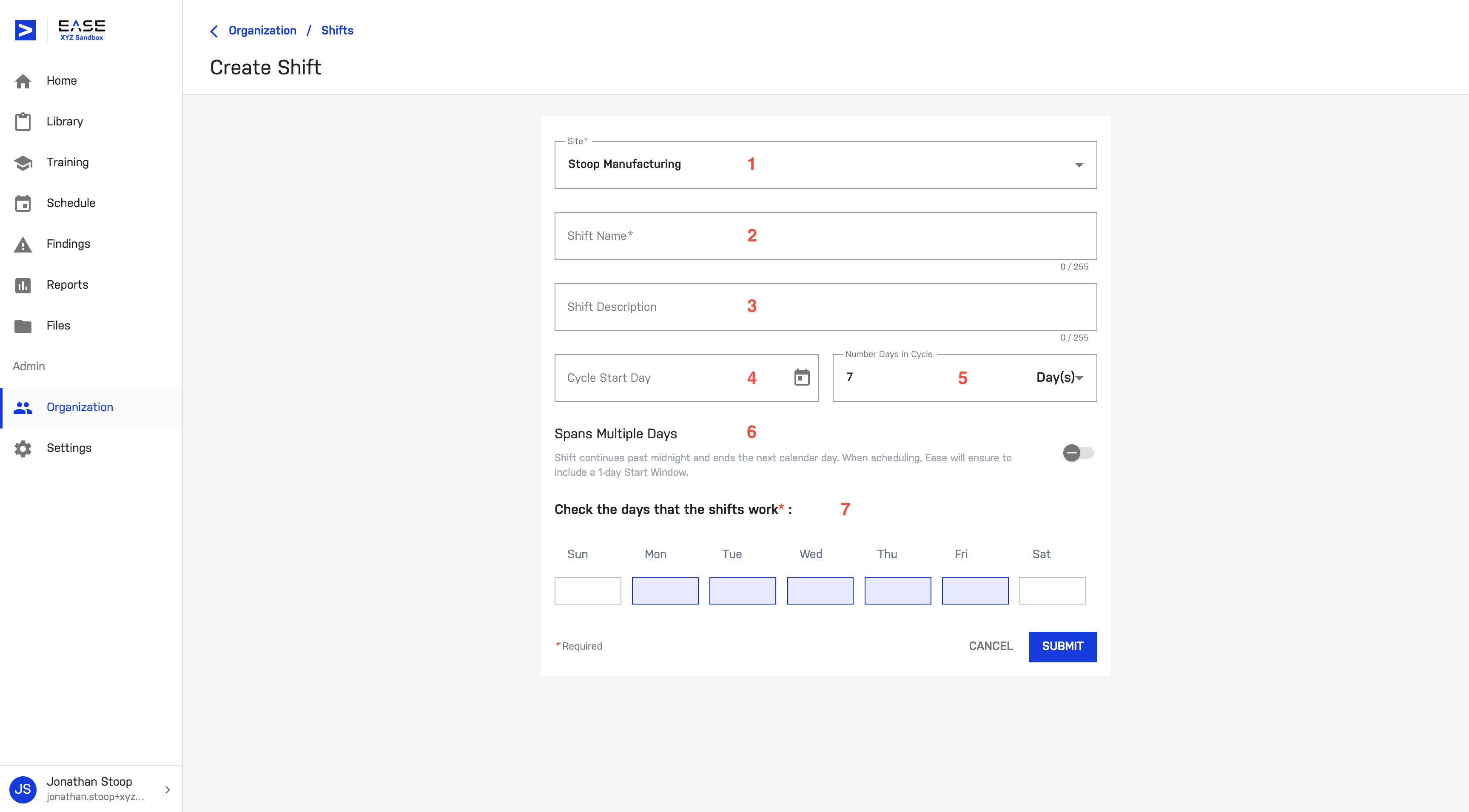Click the Organization people icon
This screenshot has width=1469, height=812.
click(23, 407)
